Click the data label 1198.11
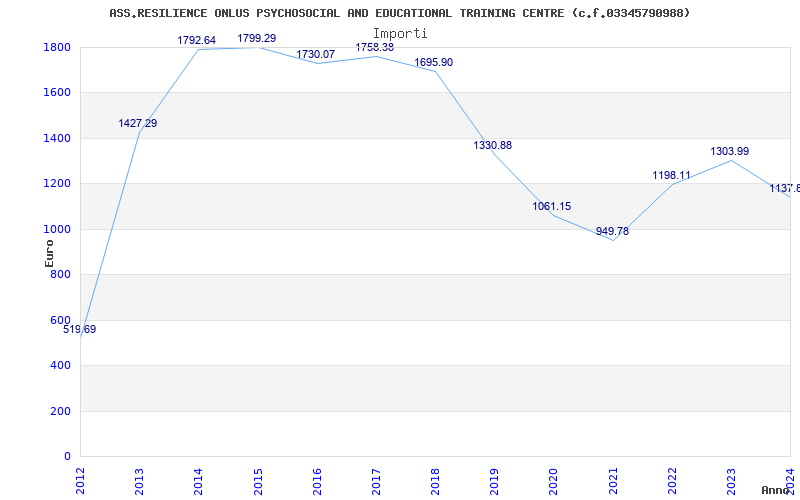This screenshot has height=500, width=800. coord(671,176)
